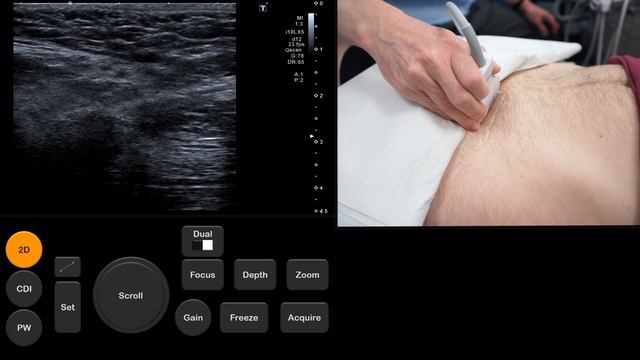
Task: Click the 4.5 depth scale label
Action: coord(323,211)
